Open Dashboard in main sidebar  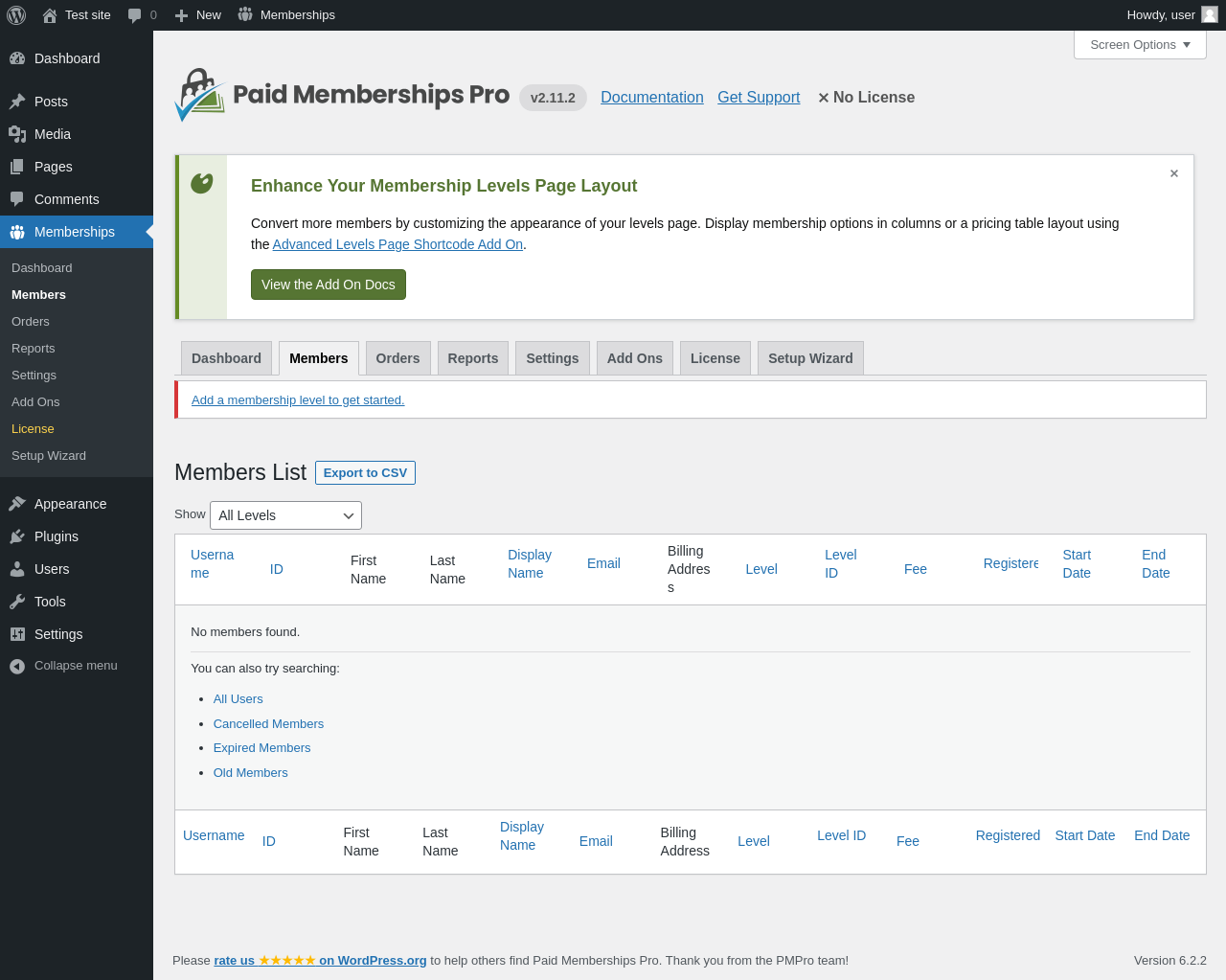coord(77,58)
